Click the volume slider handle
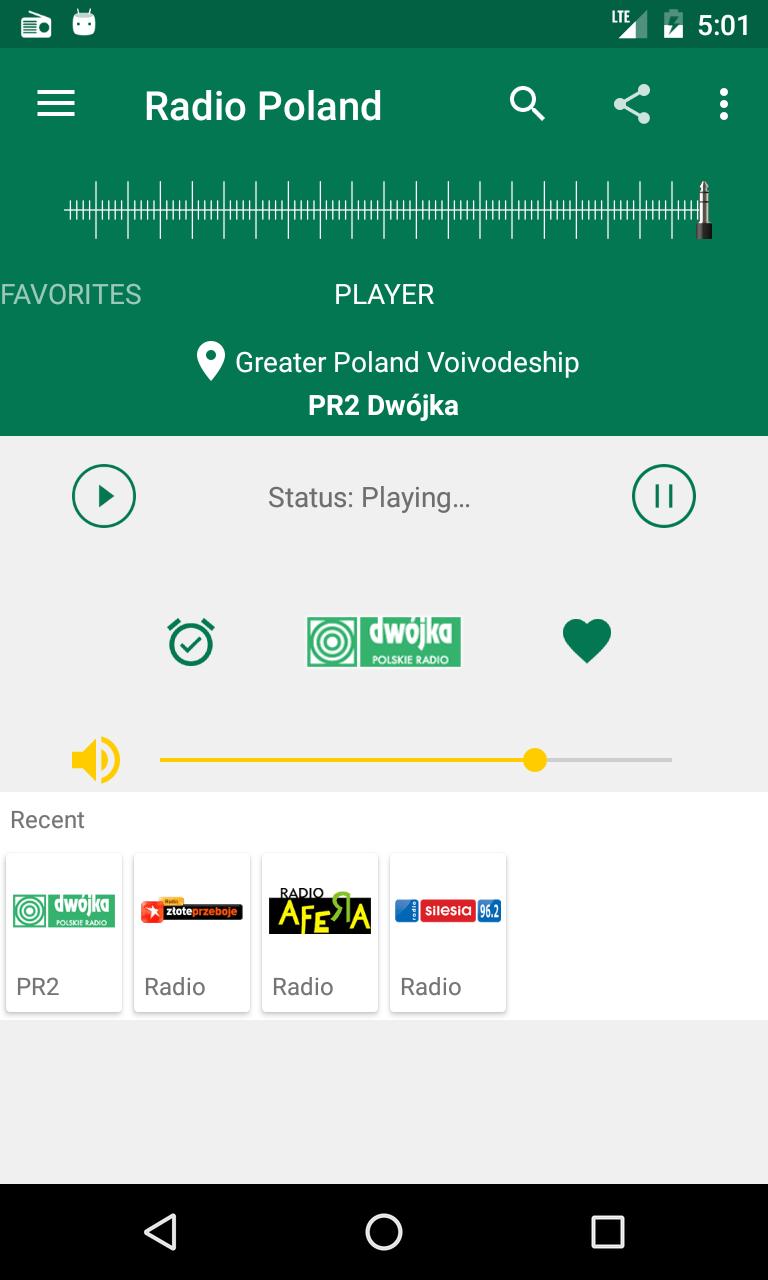The image size is (768, 1280). tap(535, 760)
